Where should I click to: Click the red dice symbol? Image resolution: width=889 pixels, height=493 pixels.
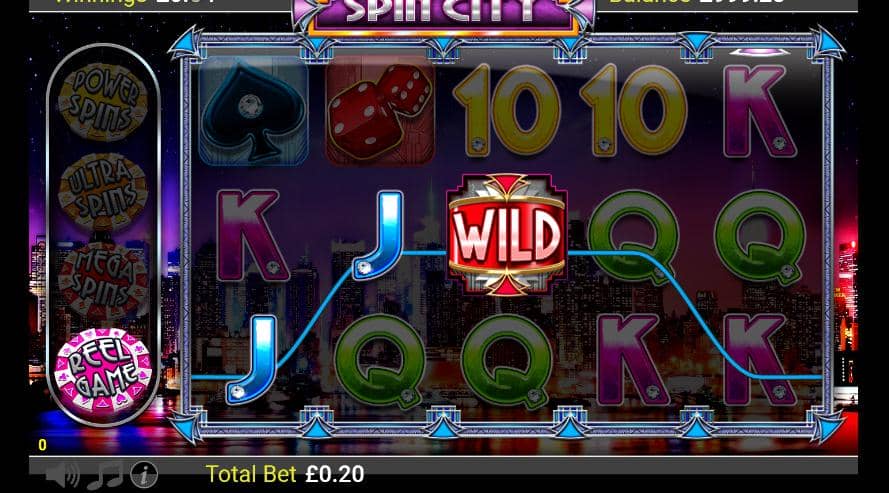coord(380,111)
